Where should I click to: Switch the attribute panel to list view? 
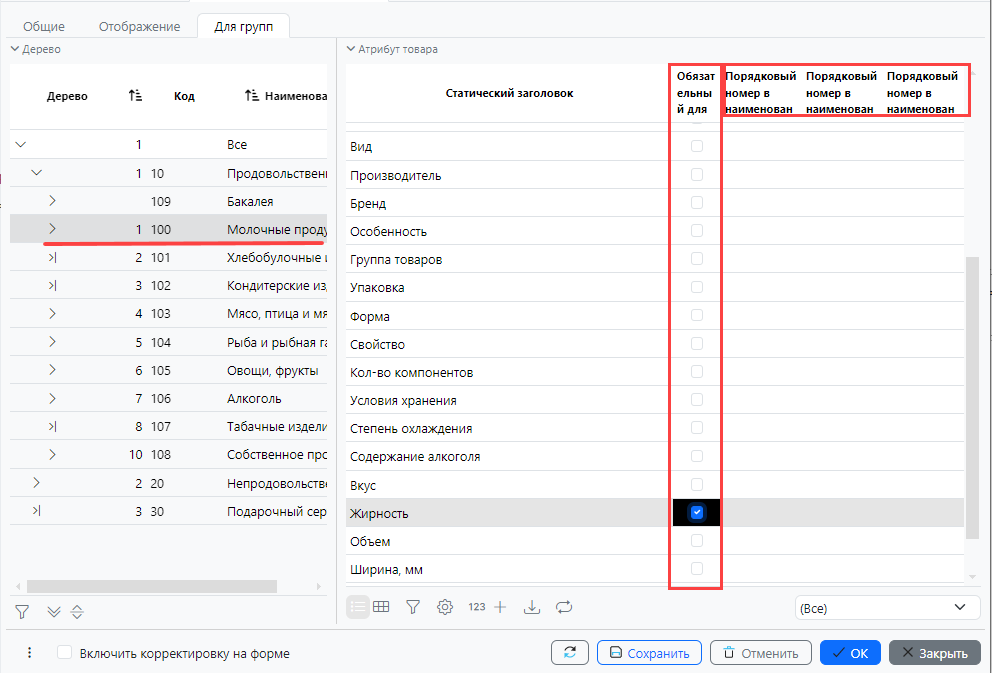coord(358,606)
